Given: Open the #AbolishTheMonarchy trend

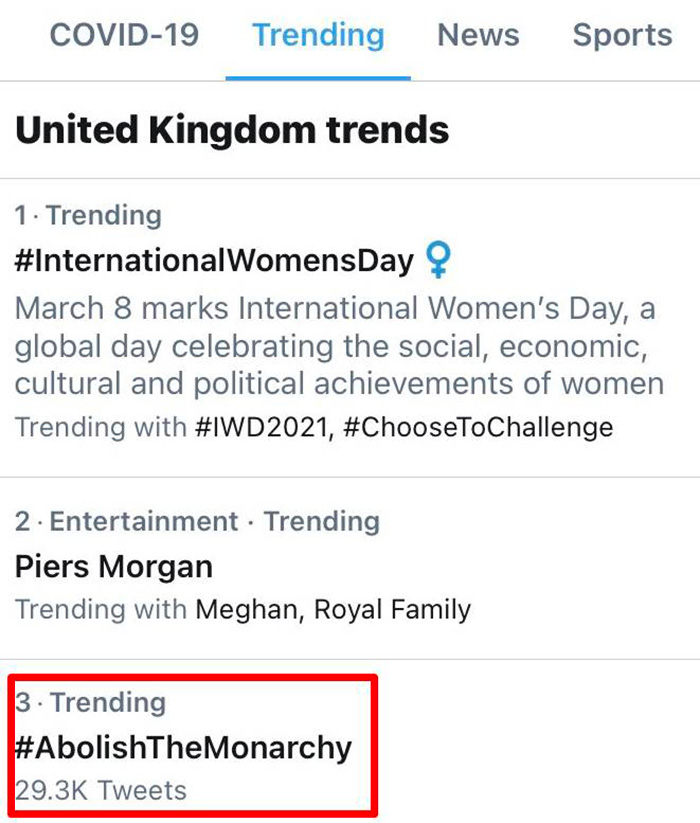Looking at the screenshot, I should click(x=184, y=748).
